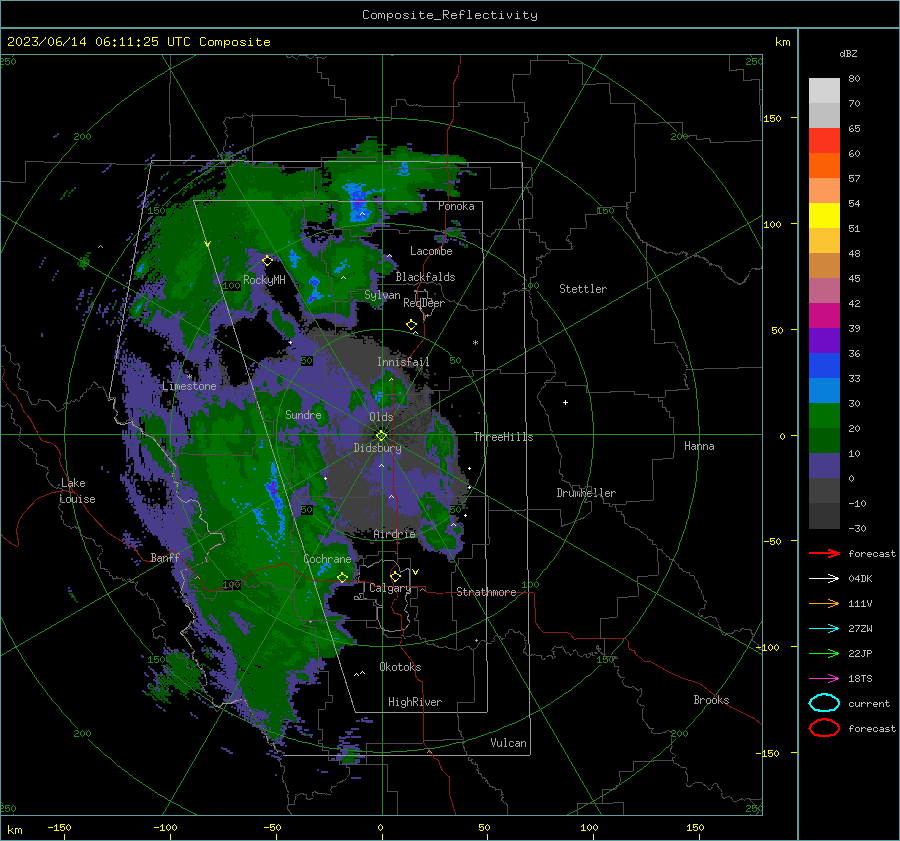This screenshot has width=900, height=841.
Task: Click the dBZ legend heading
Action: pos(848,53)
